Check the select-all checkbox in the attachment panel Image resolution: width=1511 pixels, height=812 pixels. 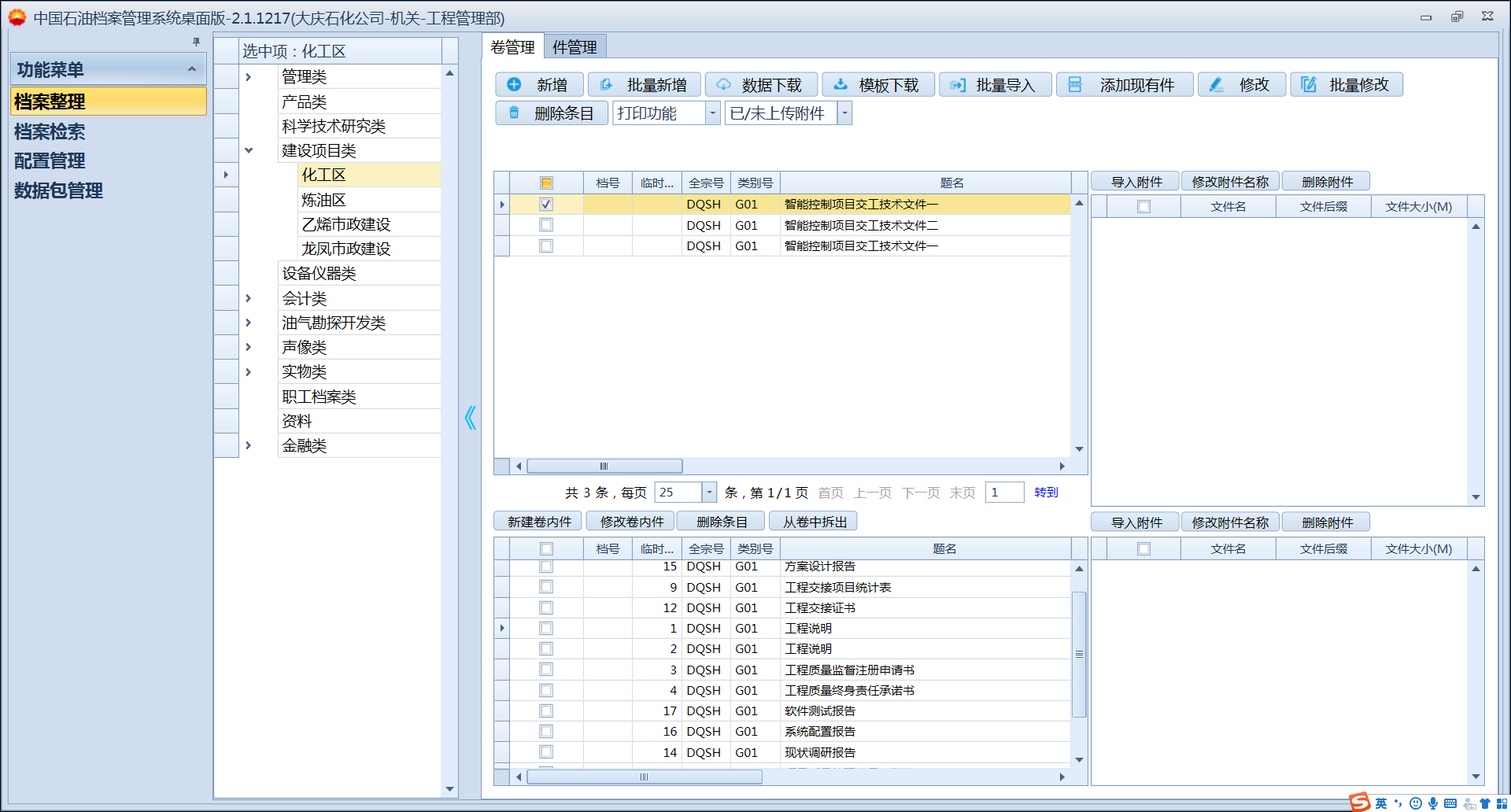pos(1144,206)
